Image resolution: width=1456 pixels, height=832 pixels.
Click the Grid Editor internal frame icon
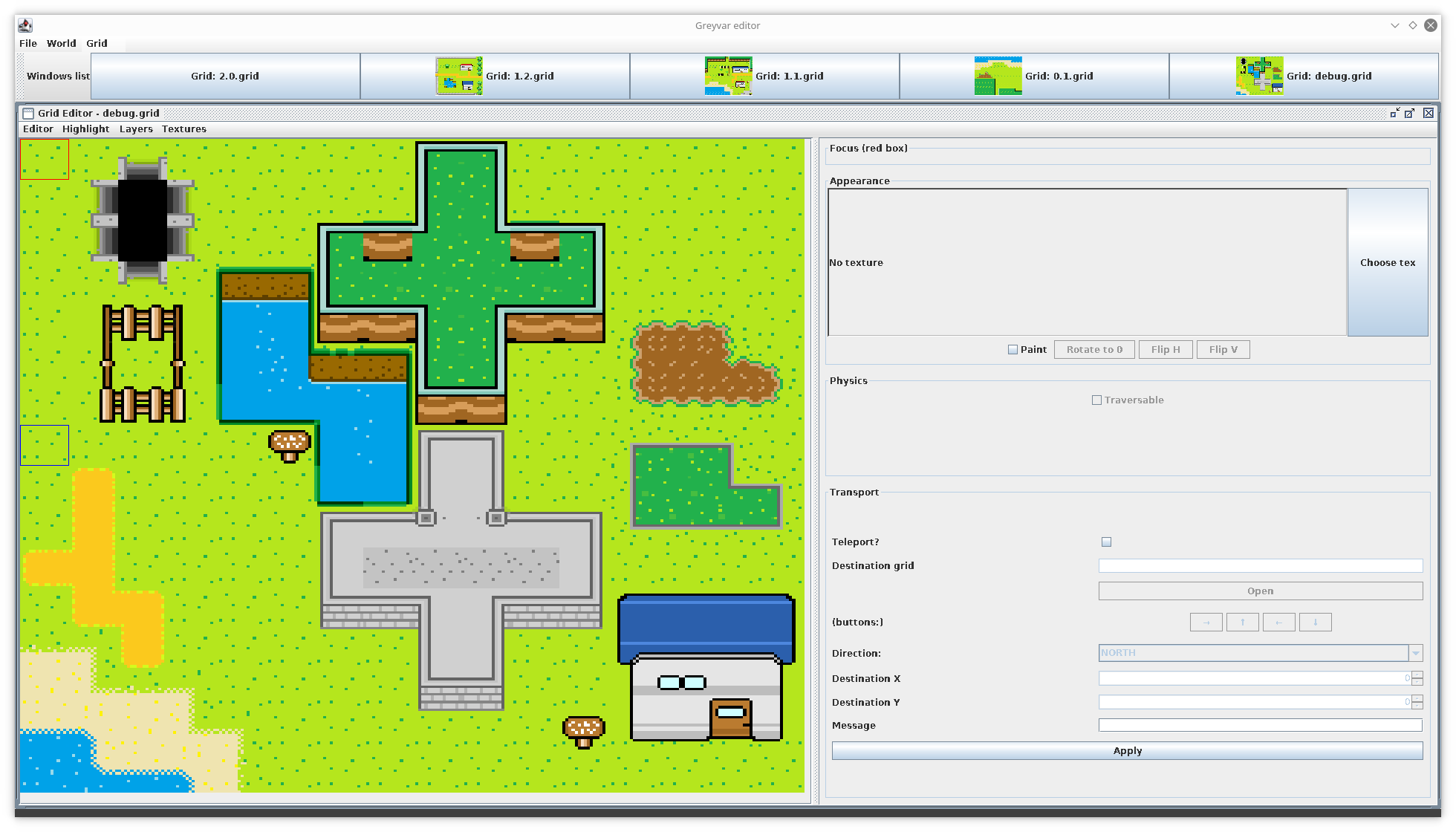[x=28, y=113]
